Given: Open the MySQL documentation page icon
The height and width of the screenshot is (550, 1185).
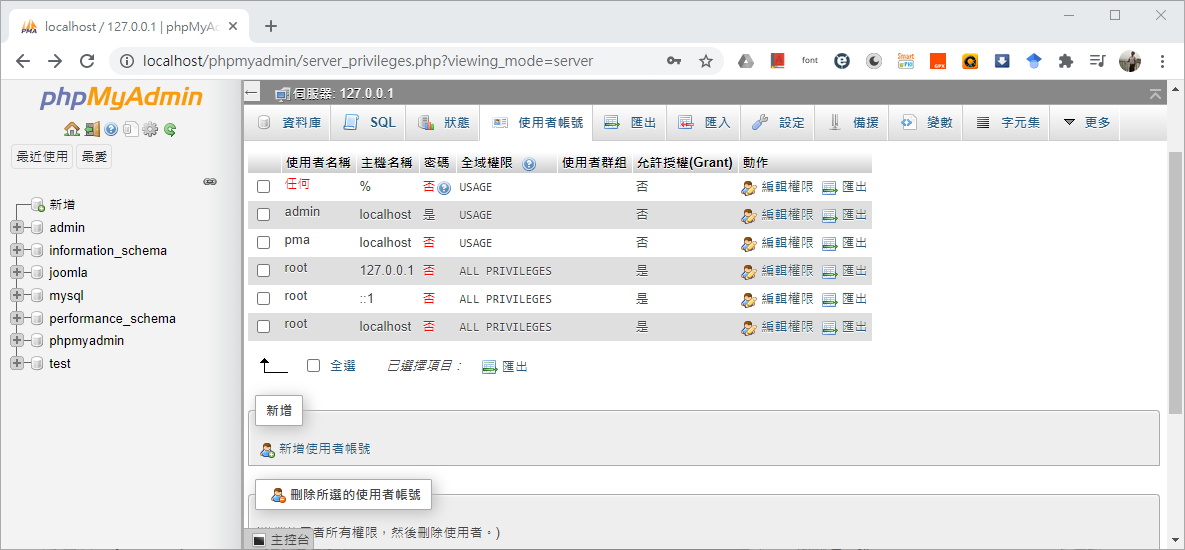Looking at the screenshot, I should (131, 129).
